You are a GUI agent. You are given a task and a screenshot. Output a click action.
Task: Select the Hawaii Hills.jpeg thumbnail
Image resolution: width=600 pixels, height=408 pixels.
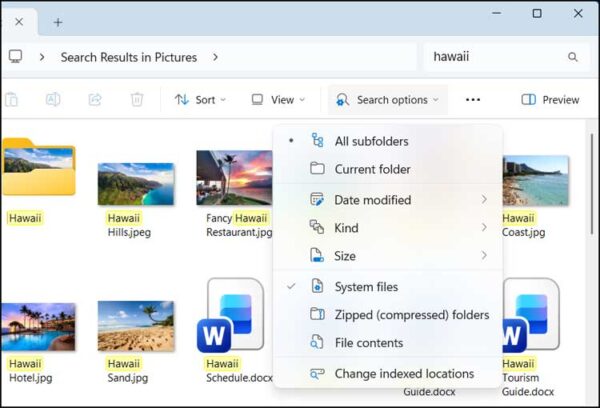coord(136,183)
